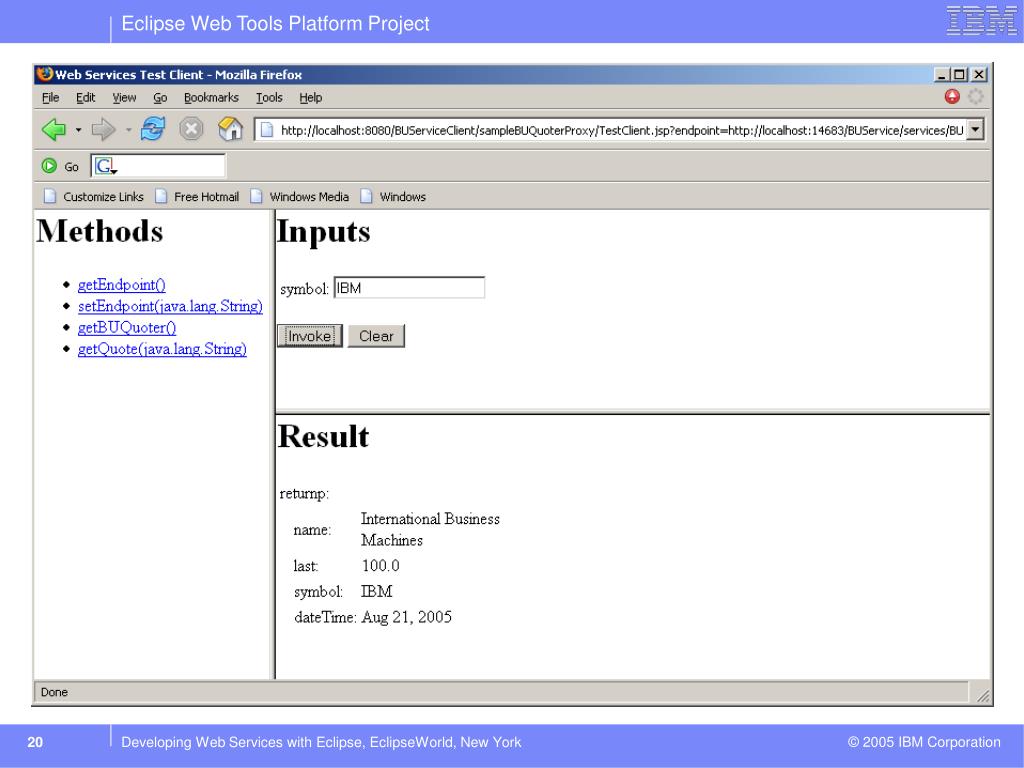Click the red update notification icon
The width and height of the screenshot is (1024, 768).
click(x=952, y=97)
